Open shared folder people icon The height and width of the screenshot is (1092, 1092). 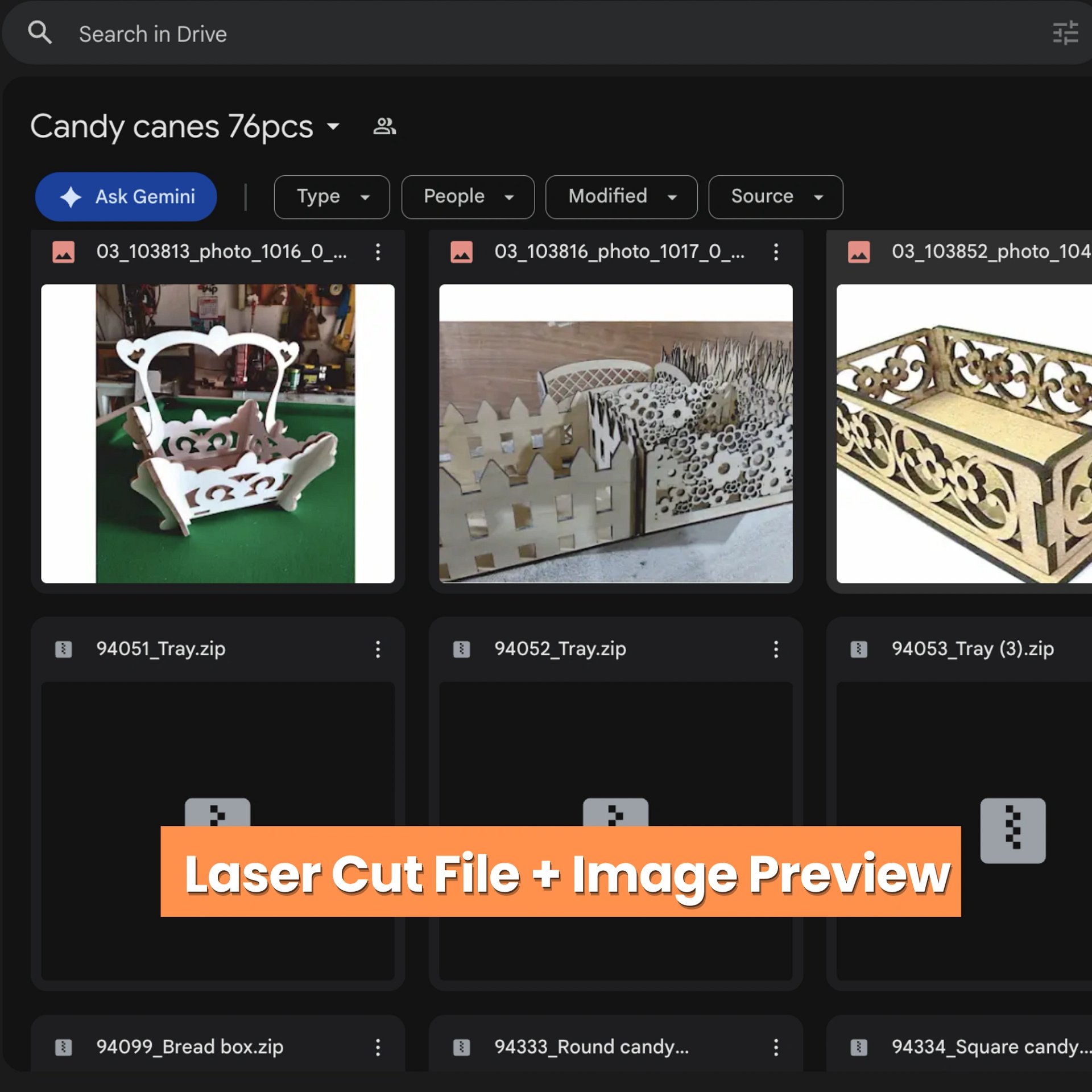coord(384,126)
